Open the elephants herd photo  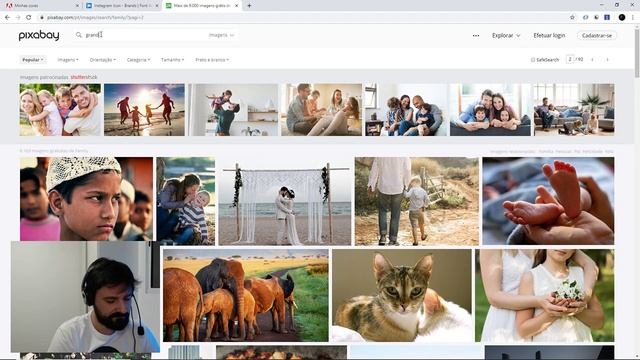coord(246,296)
